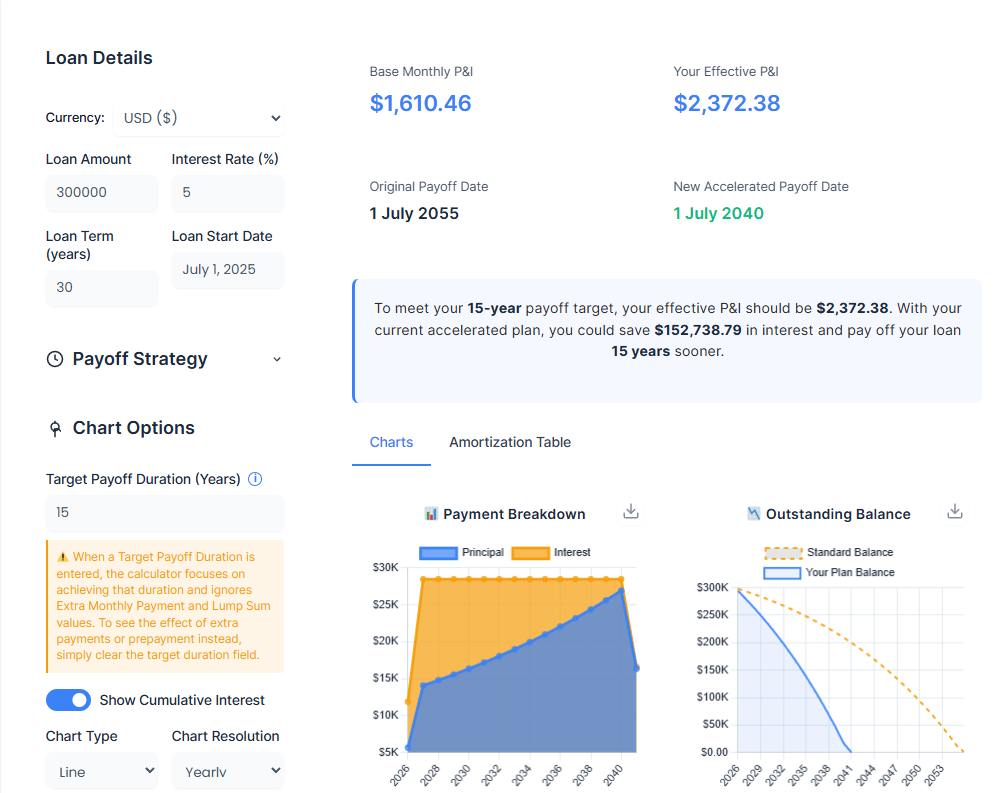
Task: Click the Loan Start Date field
Action: 227,269
